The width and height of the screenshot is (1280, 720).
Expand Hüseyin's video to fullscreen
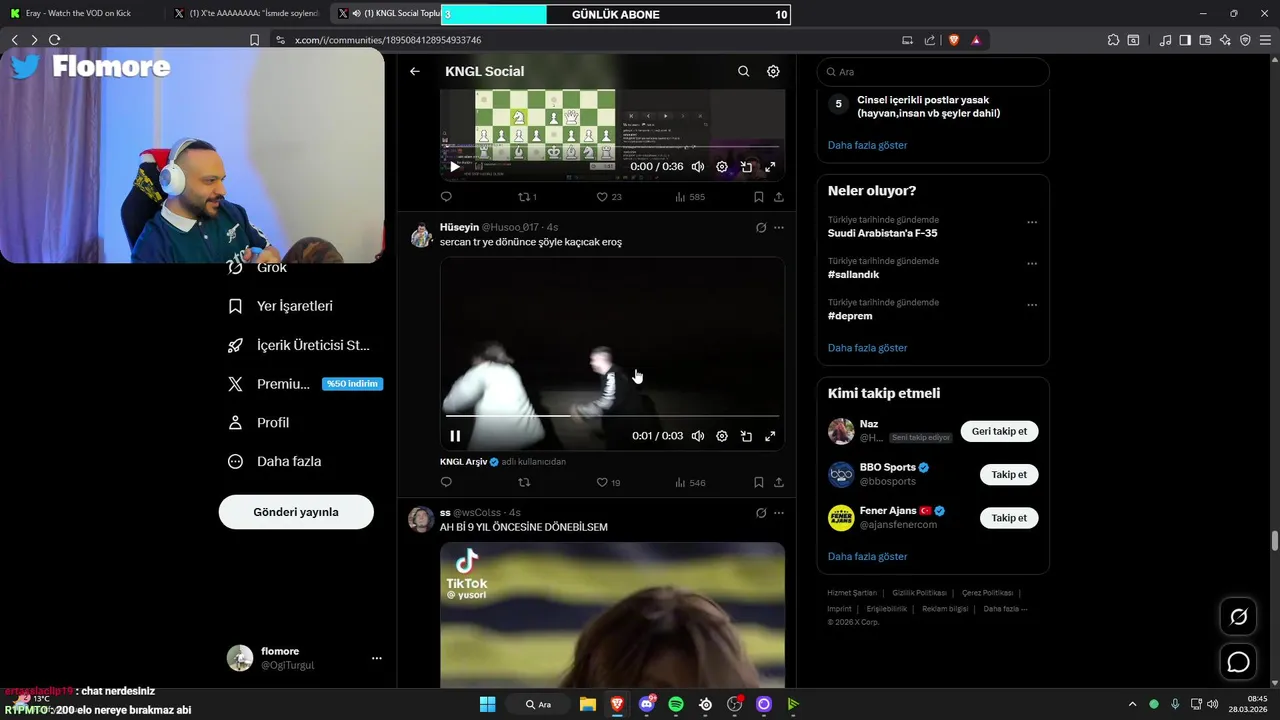[770, 436]
